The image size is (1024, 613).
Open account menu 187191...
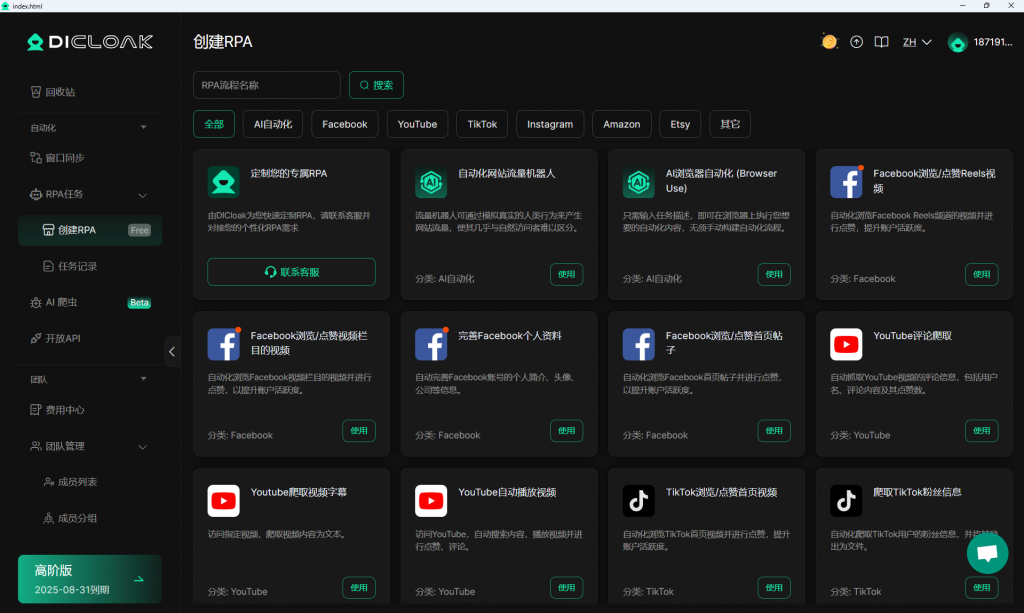coord(993,42)
